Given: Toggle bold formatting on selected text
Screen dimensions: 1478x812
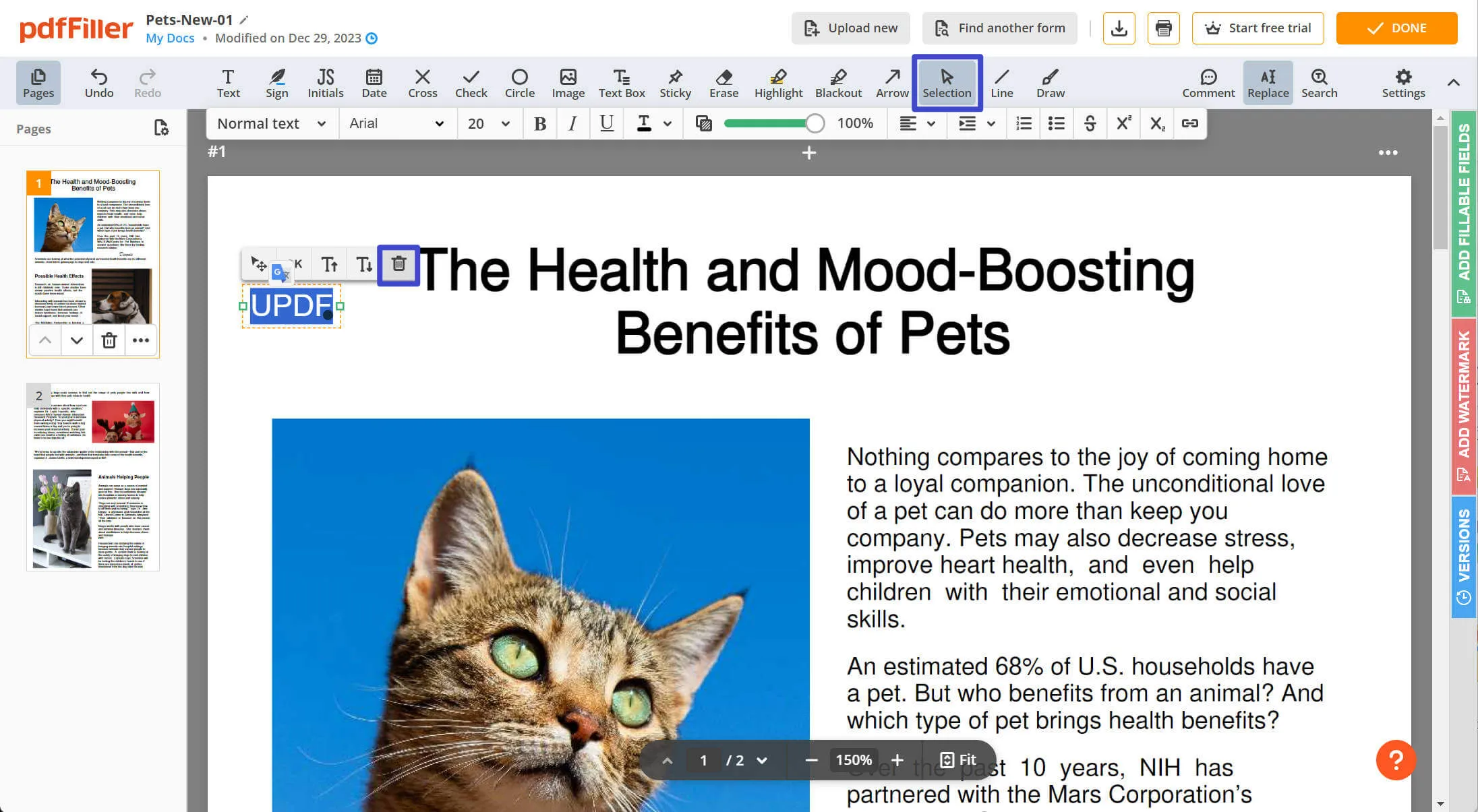Looking at the screenshot, I should click(540, 122).
